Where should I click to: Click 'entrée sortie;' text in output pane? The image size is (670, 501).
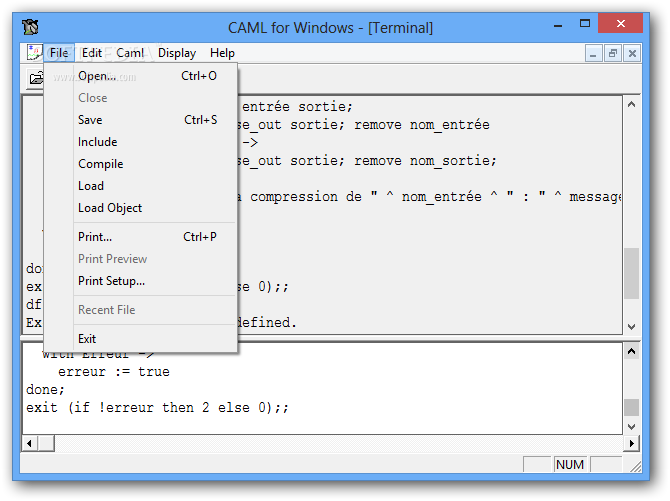point(297,106)
